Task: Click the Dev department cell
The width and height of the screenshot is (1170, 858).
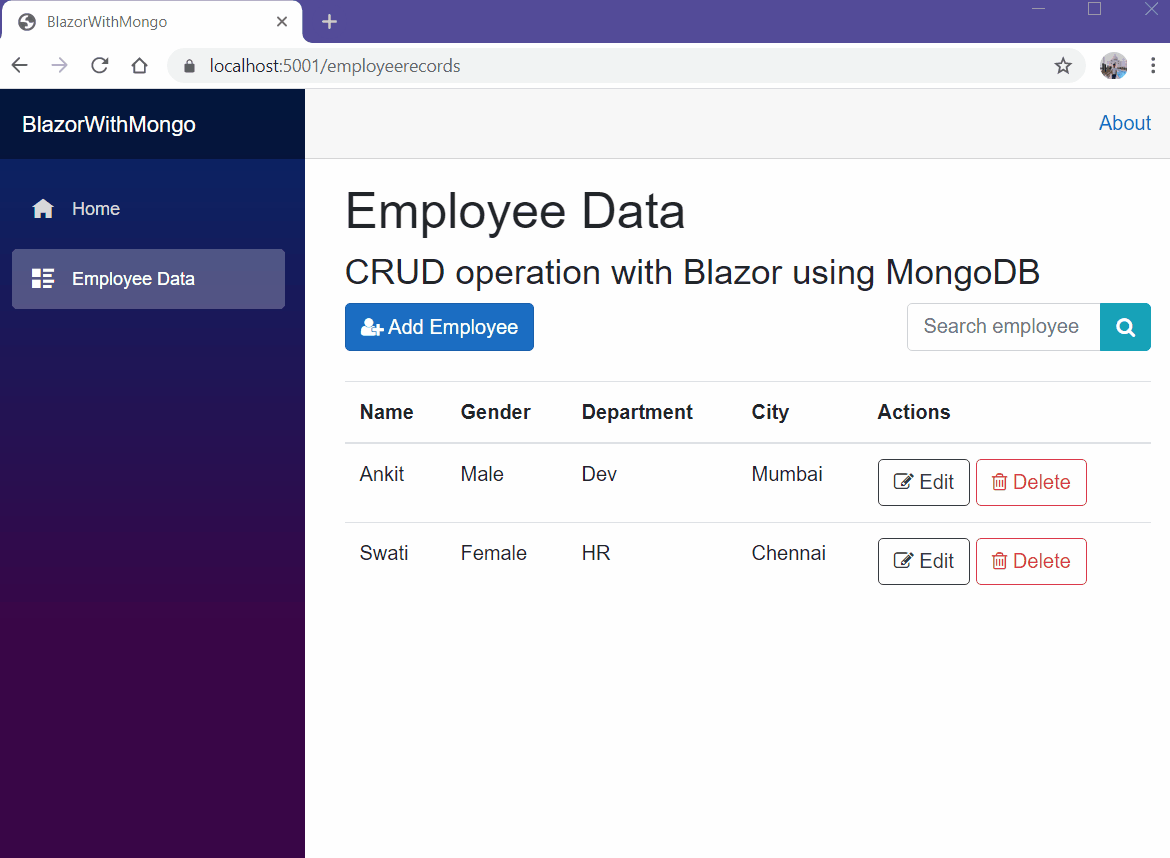Action: 599,474
